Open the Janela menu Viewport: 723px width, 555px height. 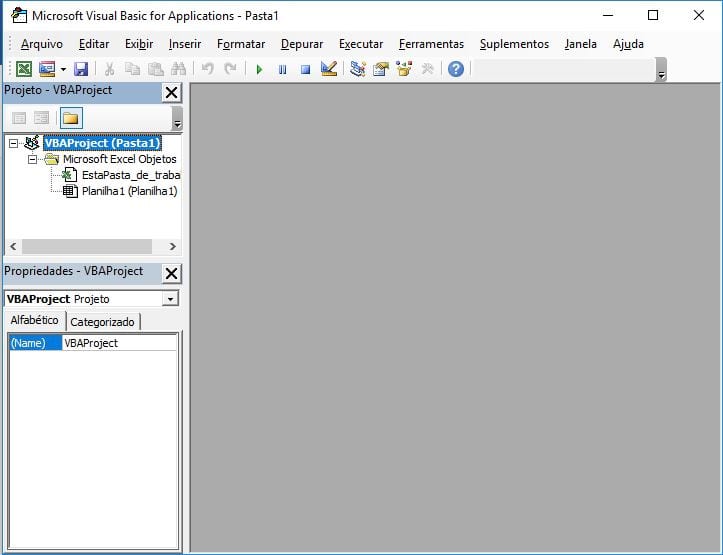pyautogui.click(x=581, y=44)
